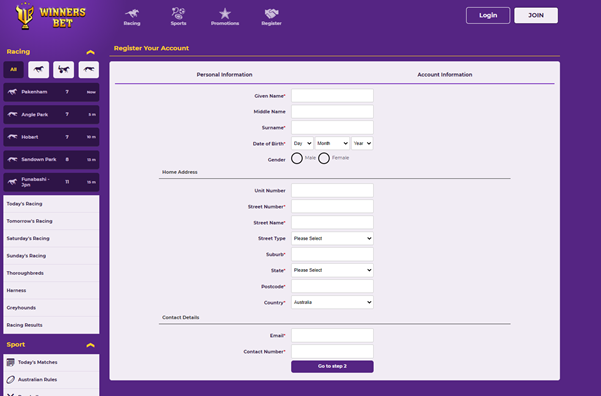Viewport: 601px width, 396px height.
Task: Open Harness in the sidebar
Action: coord(51,290)
